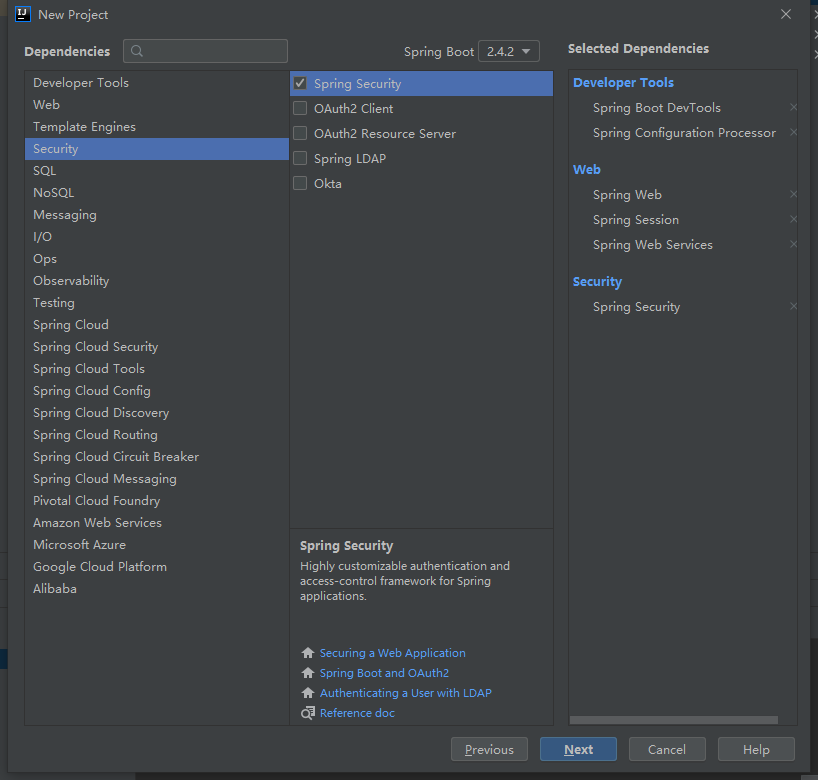Choose Amazon Web Services category
This screenshot has height=780, width=818.
coord(157,523)
